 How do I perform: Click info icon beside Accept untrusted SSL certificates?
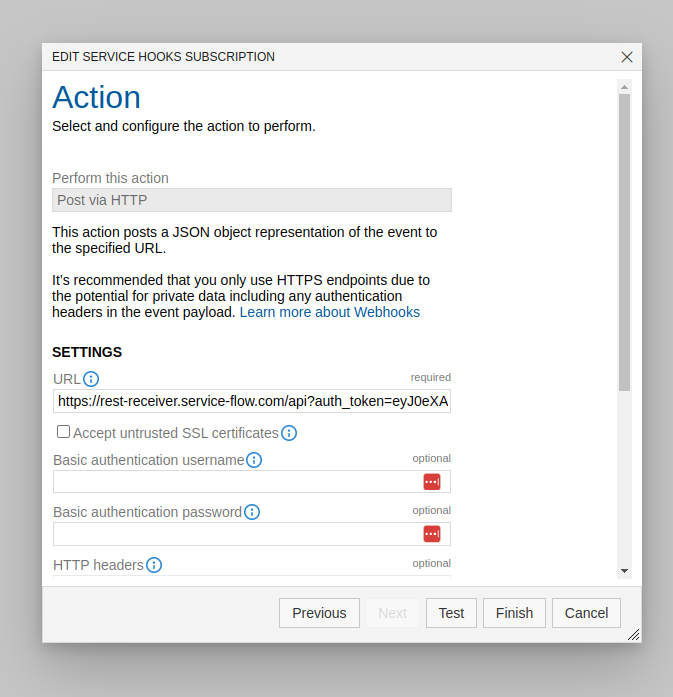[289, 433]
